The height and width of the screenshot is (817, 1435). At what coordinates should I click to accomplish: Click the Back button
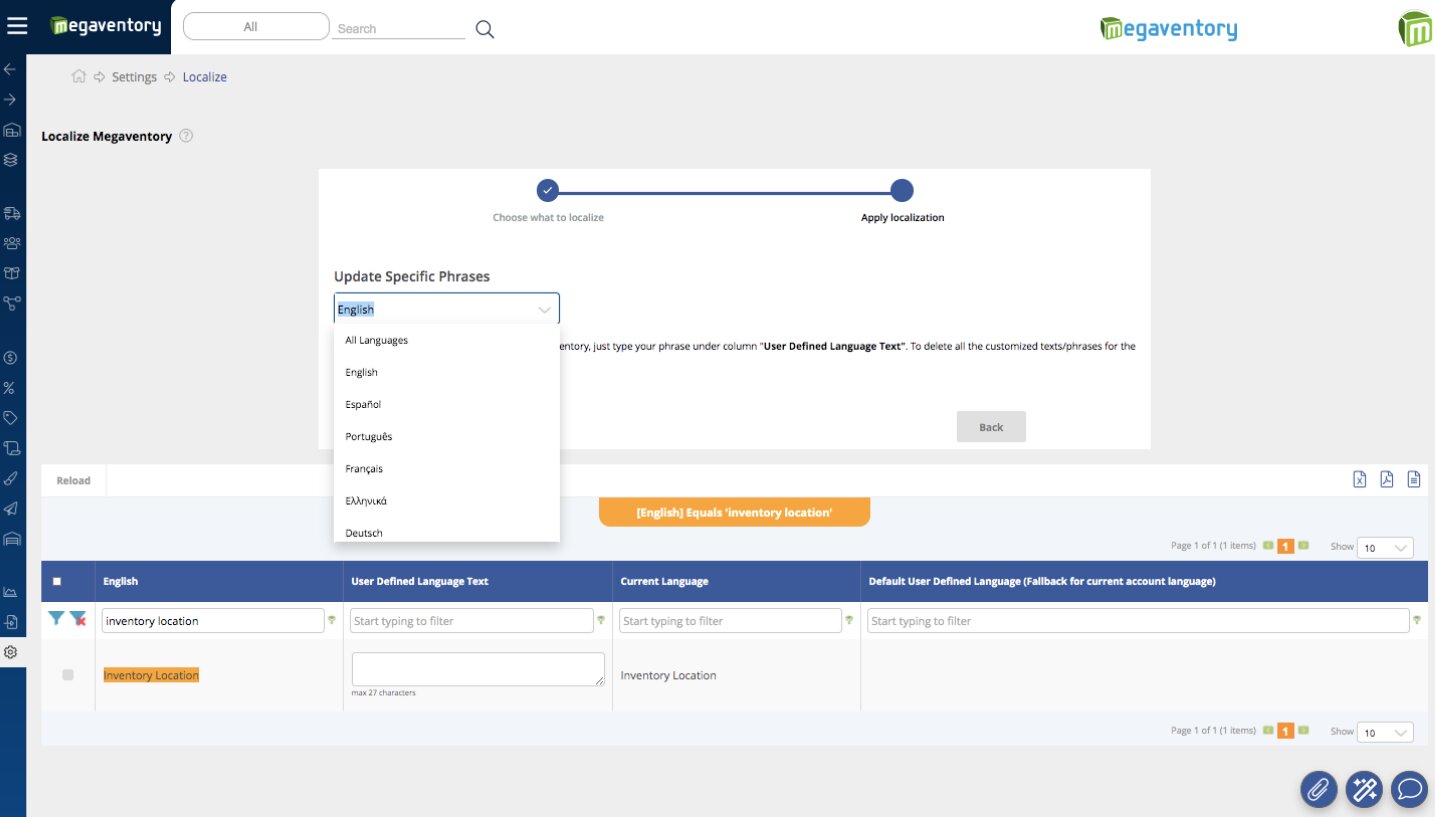[990, 427]
